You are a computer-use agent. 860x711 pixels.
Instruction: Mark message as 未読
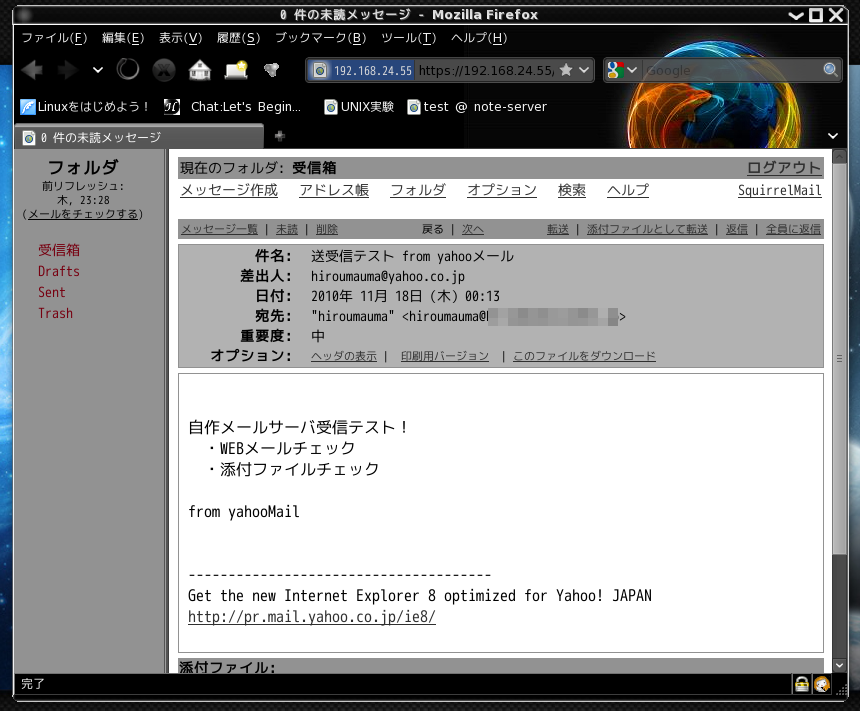click(286, 229)
